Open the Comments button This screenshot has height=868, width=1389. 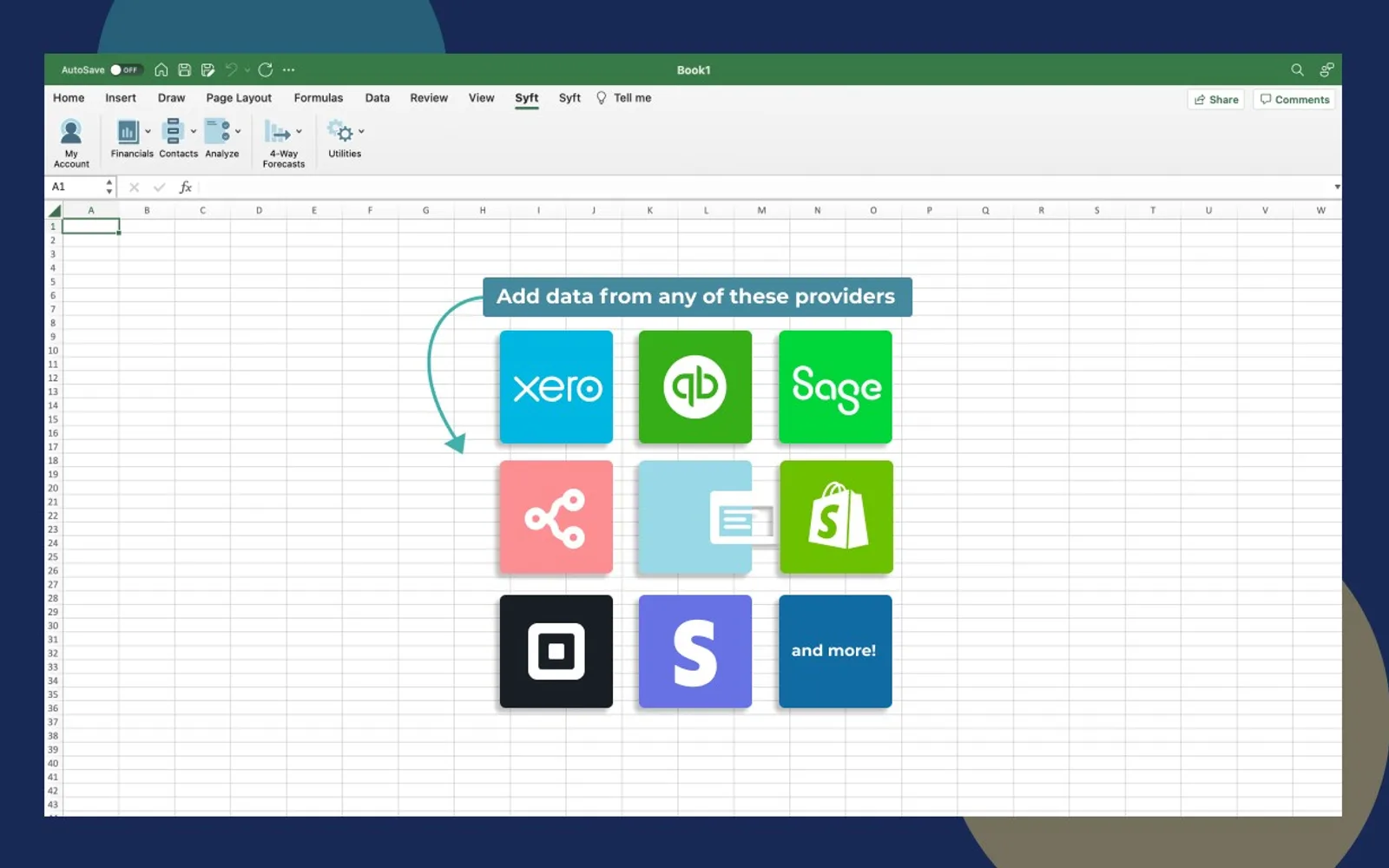(1294, 100)
